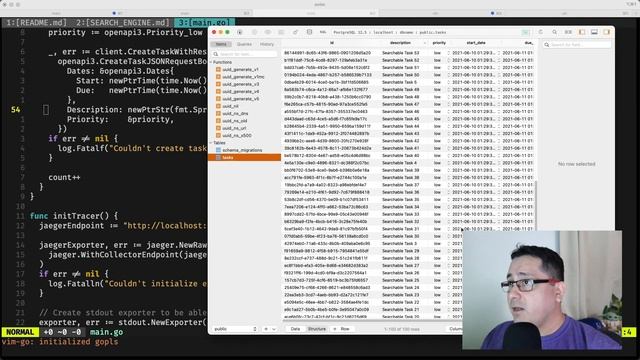The height and width of the screenshot is (360, 640).
Task: Select the Searchable Task 53 cell
Action: pyautogui.click(x=400, y=53)
